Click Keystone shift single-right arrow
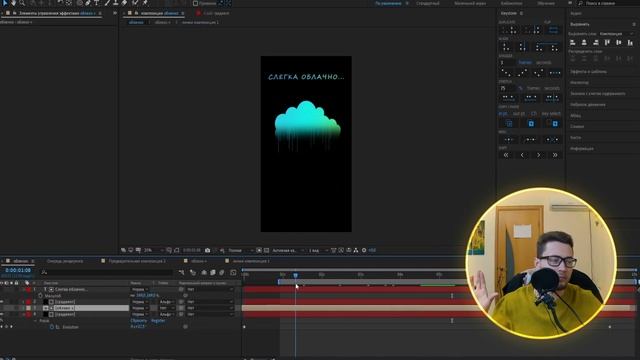 click(x=538, y=155)
